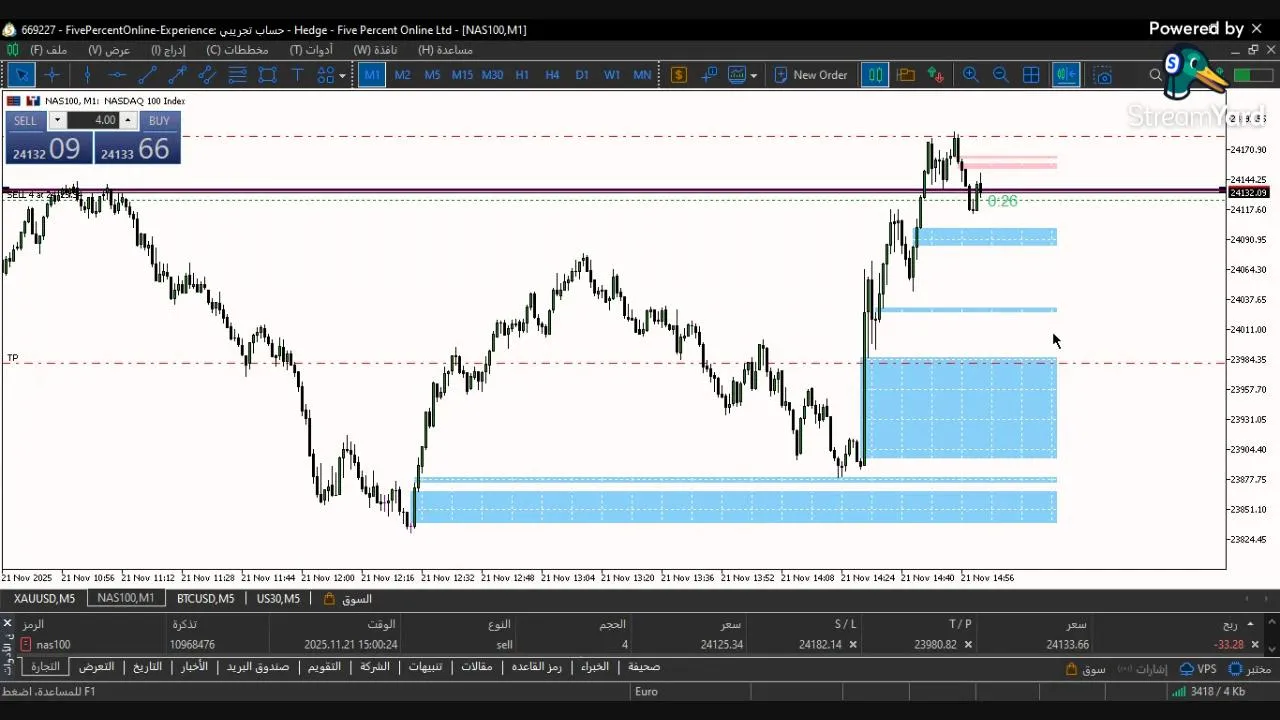Switch to the BTCUSD,M5 chart tab

tap(205, 598)
